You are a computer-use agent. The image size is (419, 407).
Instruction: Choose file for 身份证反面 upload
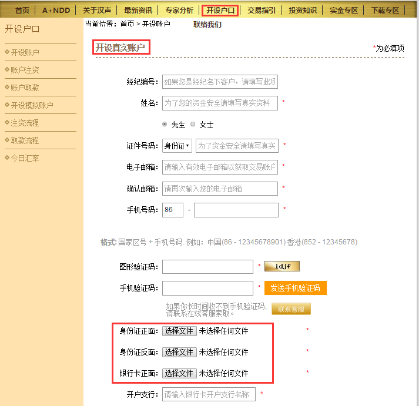click(x=179, y=352)
